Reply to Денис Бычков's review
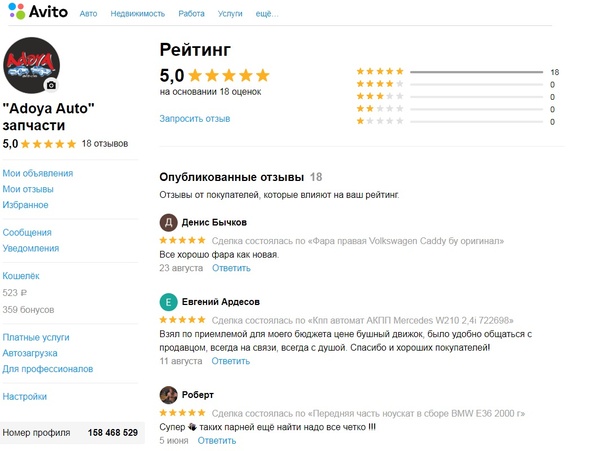Image resolution: width=616 pixels, height=451 pixels. [x=231, y=268]
